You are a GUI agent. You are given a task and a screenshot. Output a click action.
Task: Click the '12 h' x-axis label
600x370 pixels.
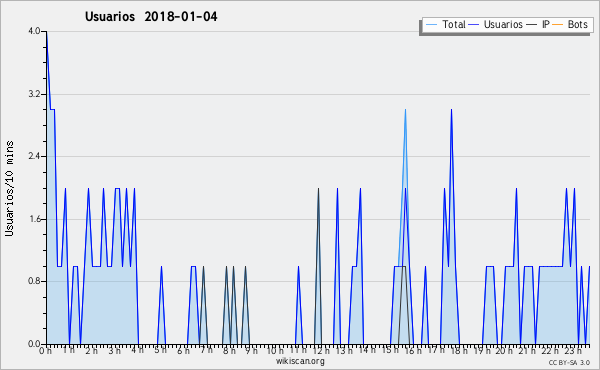pos(321,350)
